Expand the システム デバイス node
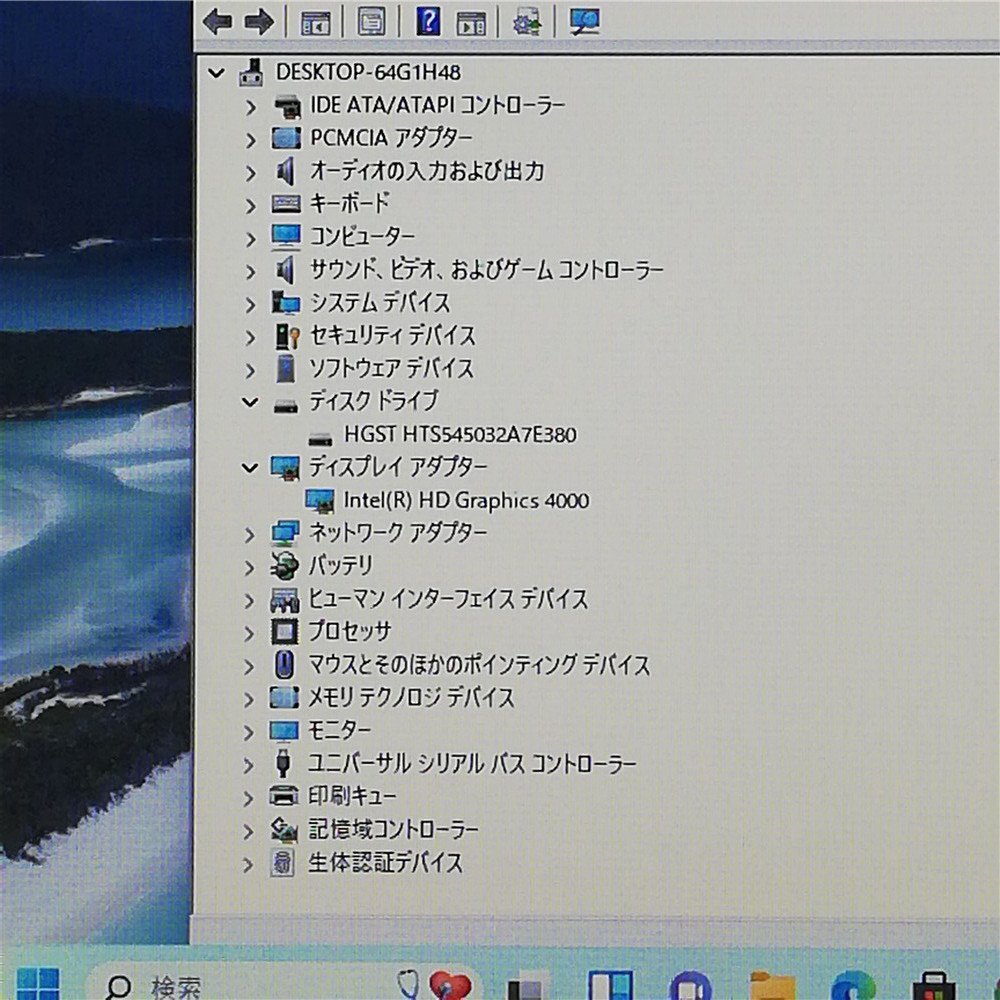This screenshot has height=1000, width=1000. [x=251, y=305]
